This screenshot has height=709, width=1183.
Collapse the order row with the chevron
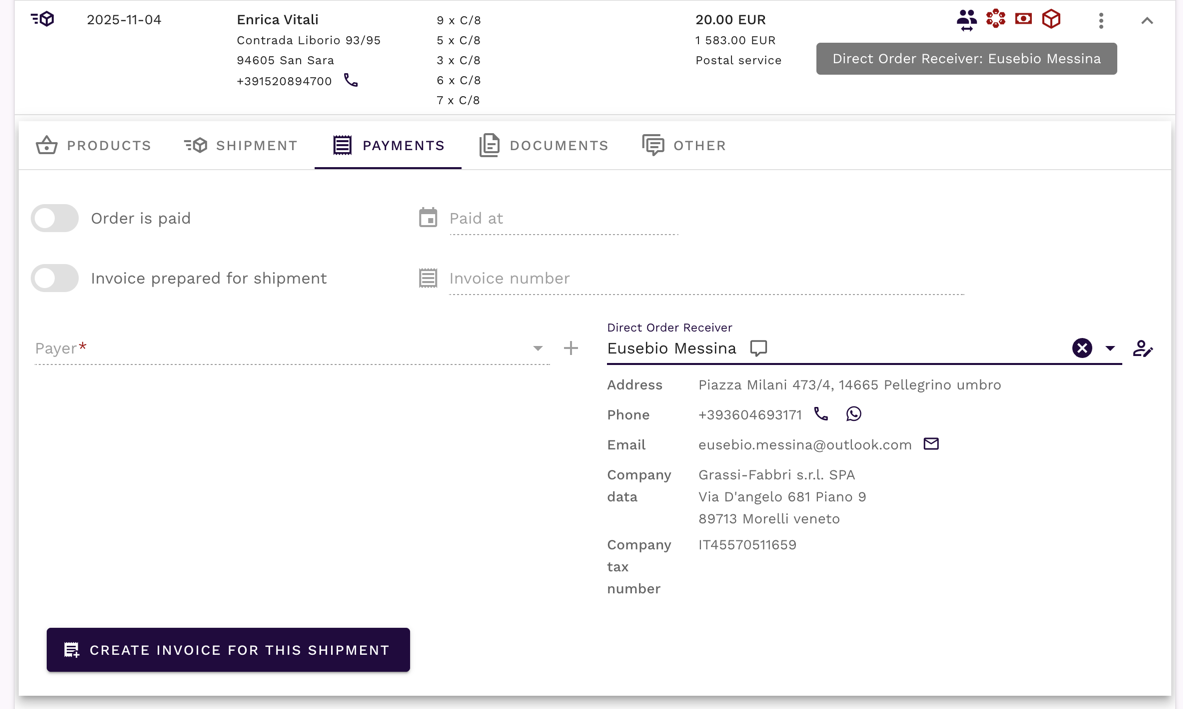click(x=1147, y=20)
